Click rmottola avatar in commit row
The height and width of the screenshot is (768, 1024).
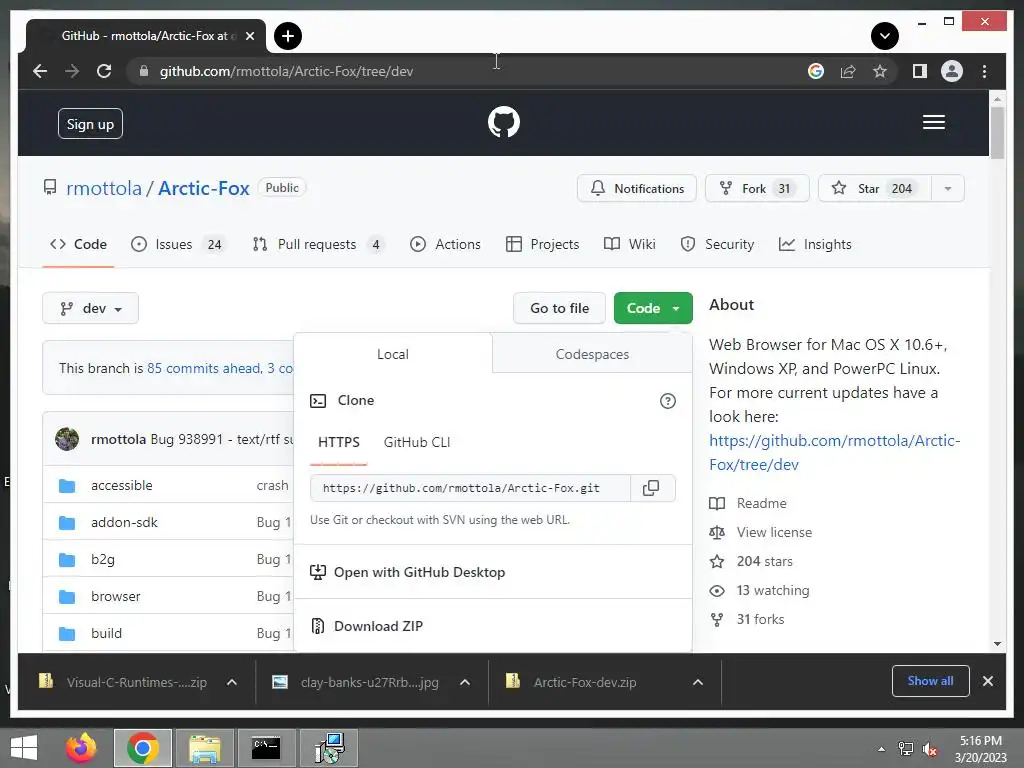point(67,439)
